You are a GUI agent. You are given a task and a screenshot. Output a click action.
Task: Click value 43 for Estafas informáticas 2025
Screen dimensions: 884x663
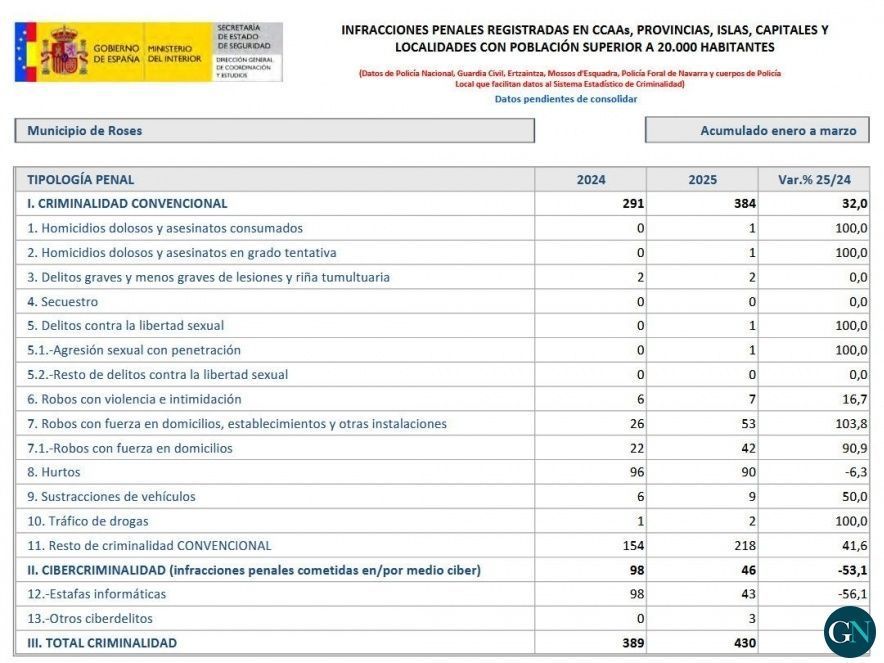749,594
